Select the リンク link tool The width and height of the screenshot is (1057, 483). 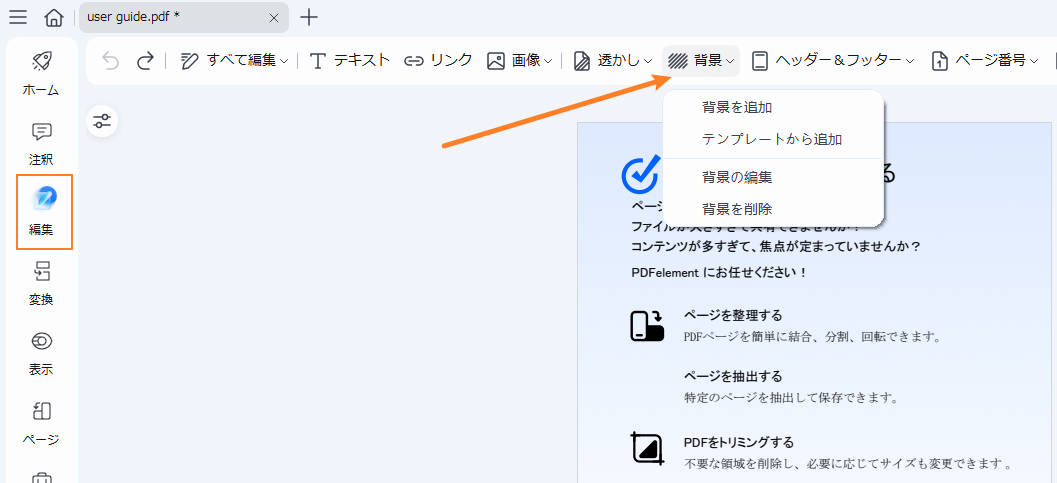pos(438,60)
